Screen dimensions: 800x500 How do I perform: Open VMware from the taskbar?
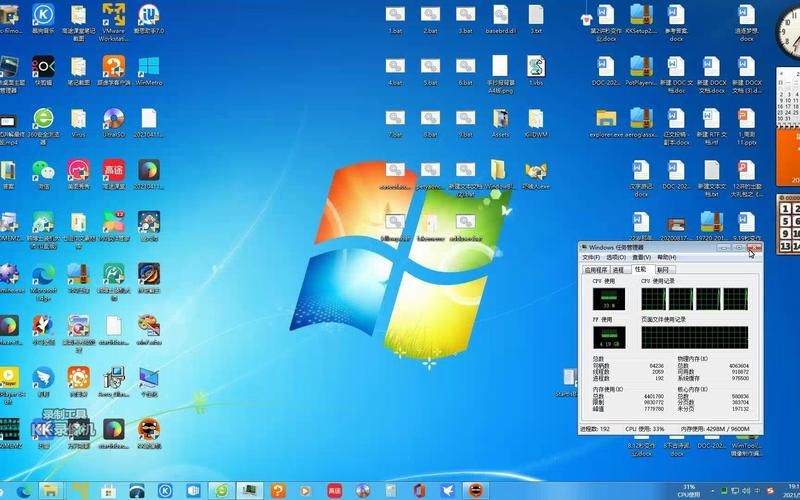(x=80, y=491)
